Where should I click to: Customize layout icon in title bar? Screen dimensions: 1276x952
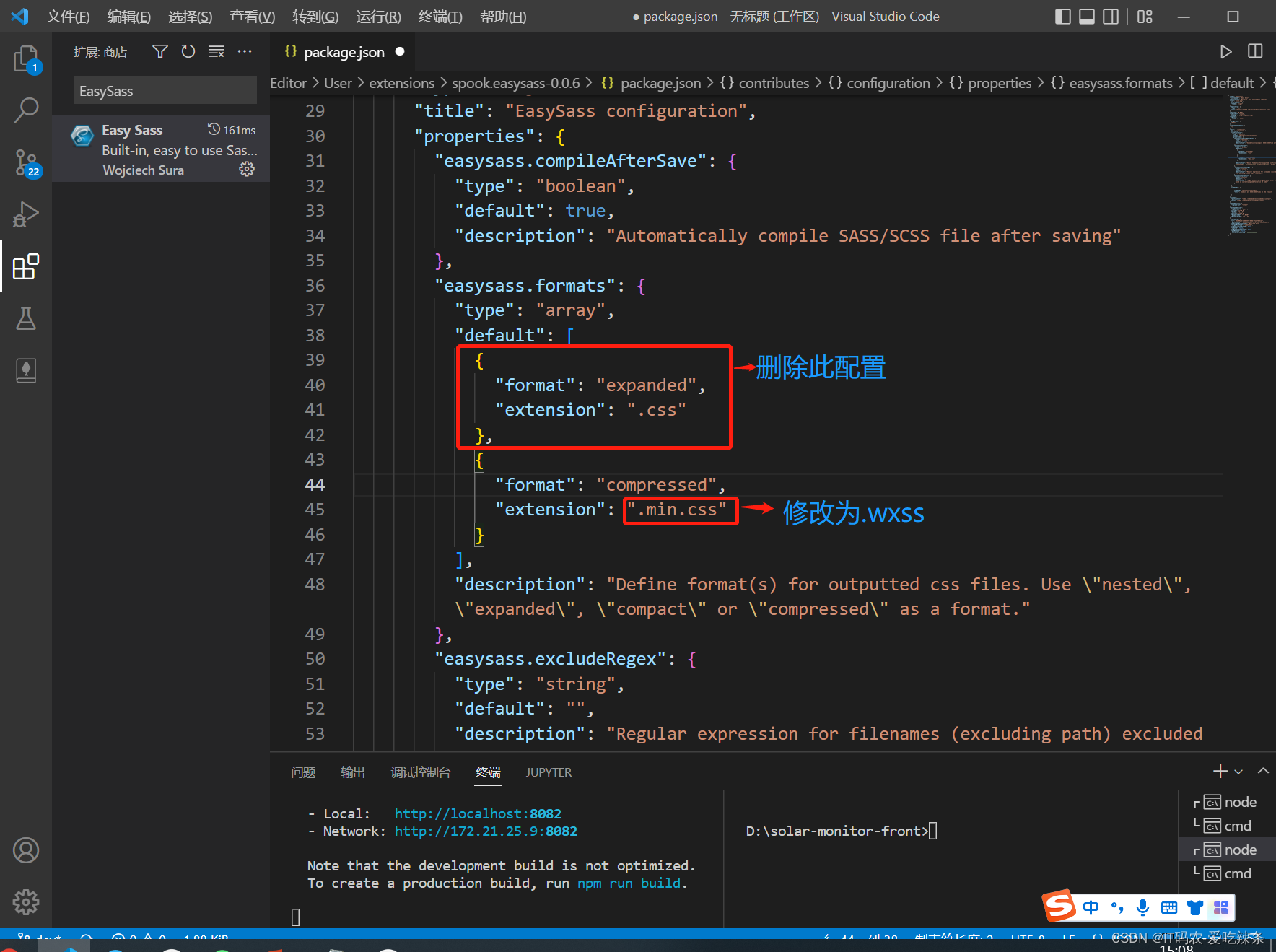tap(1145, 17)
